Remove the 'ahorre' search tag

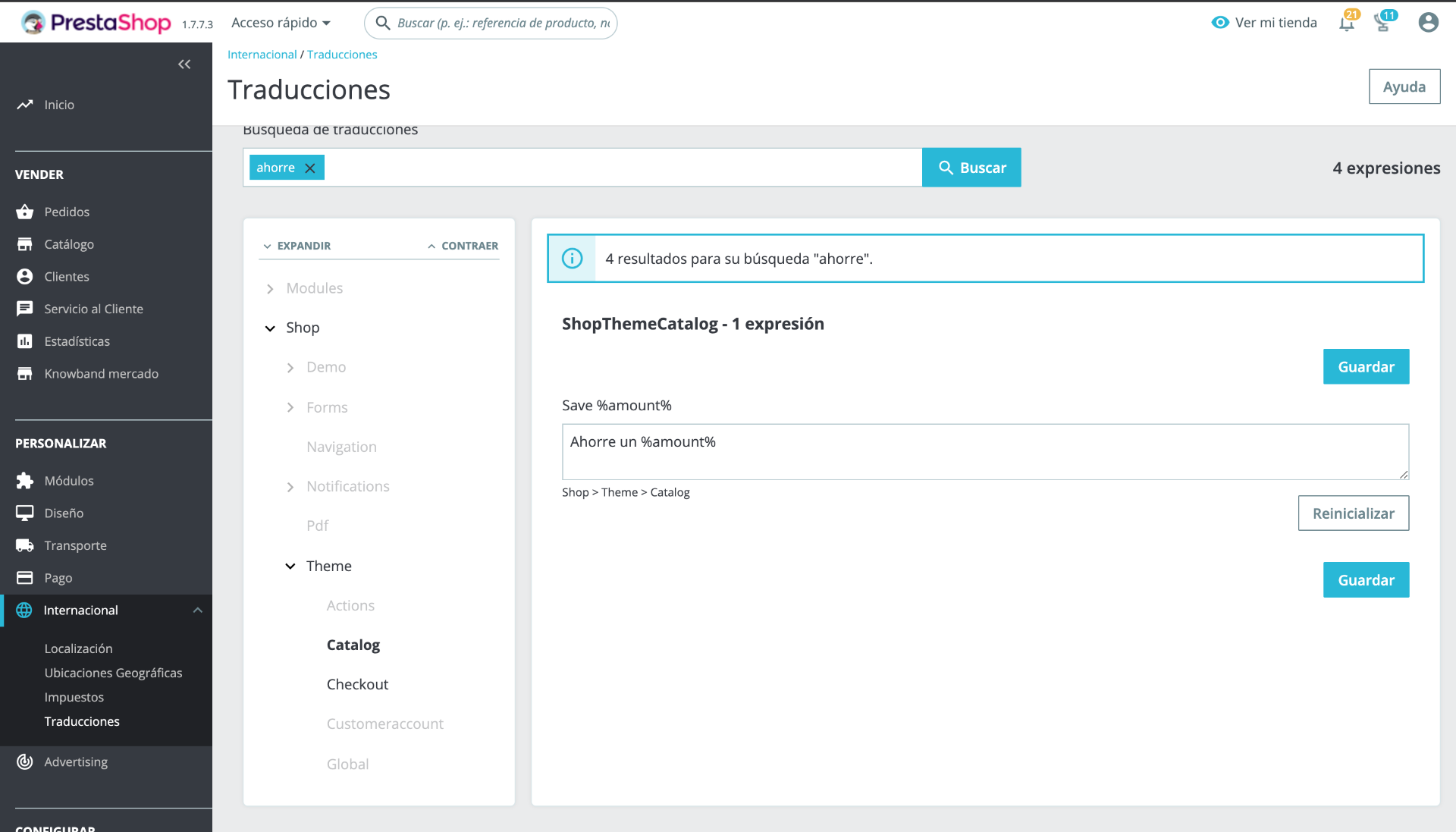click(309, 168)
